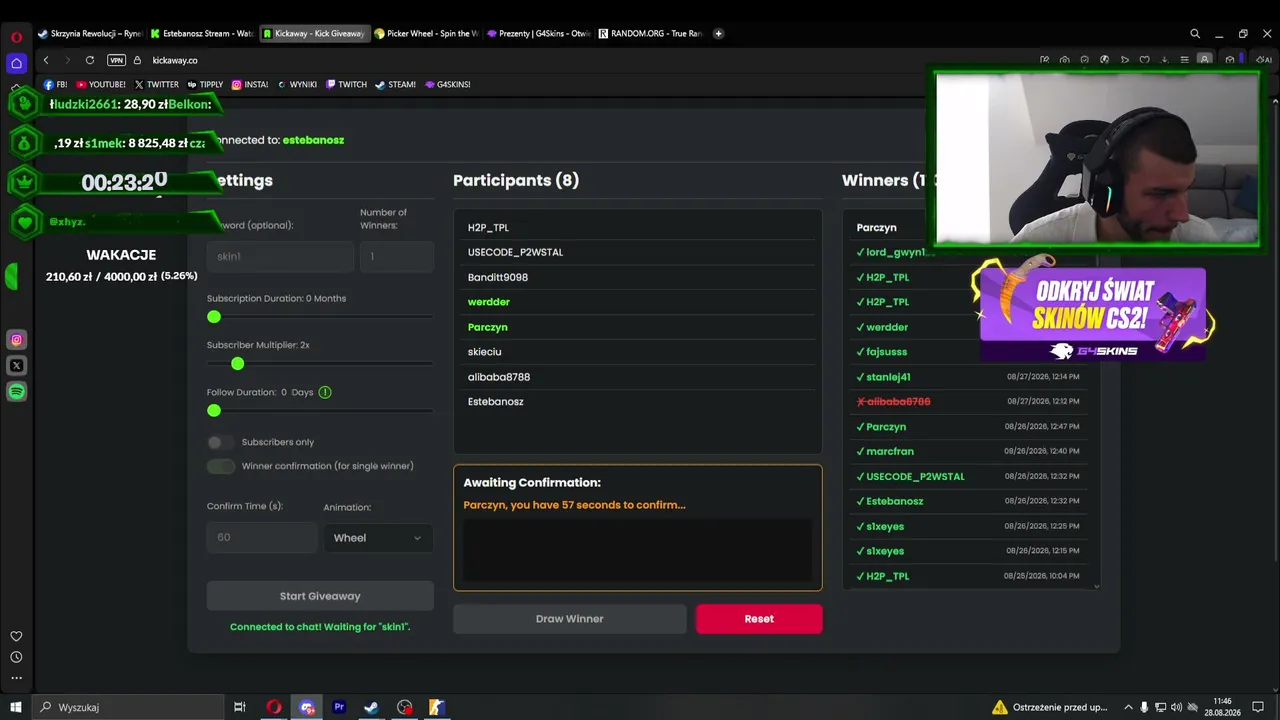Image resolution: width=1280 pixels, height=720 pixels.
Task: Click the site padlock security icon
Action: [137, 60]
